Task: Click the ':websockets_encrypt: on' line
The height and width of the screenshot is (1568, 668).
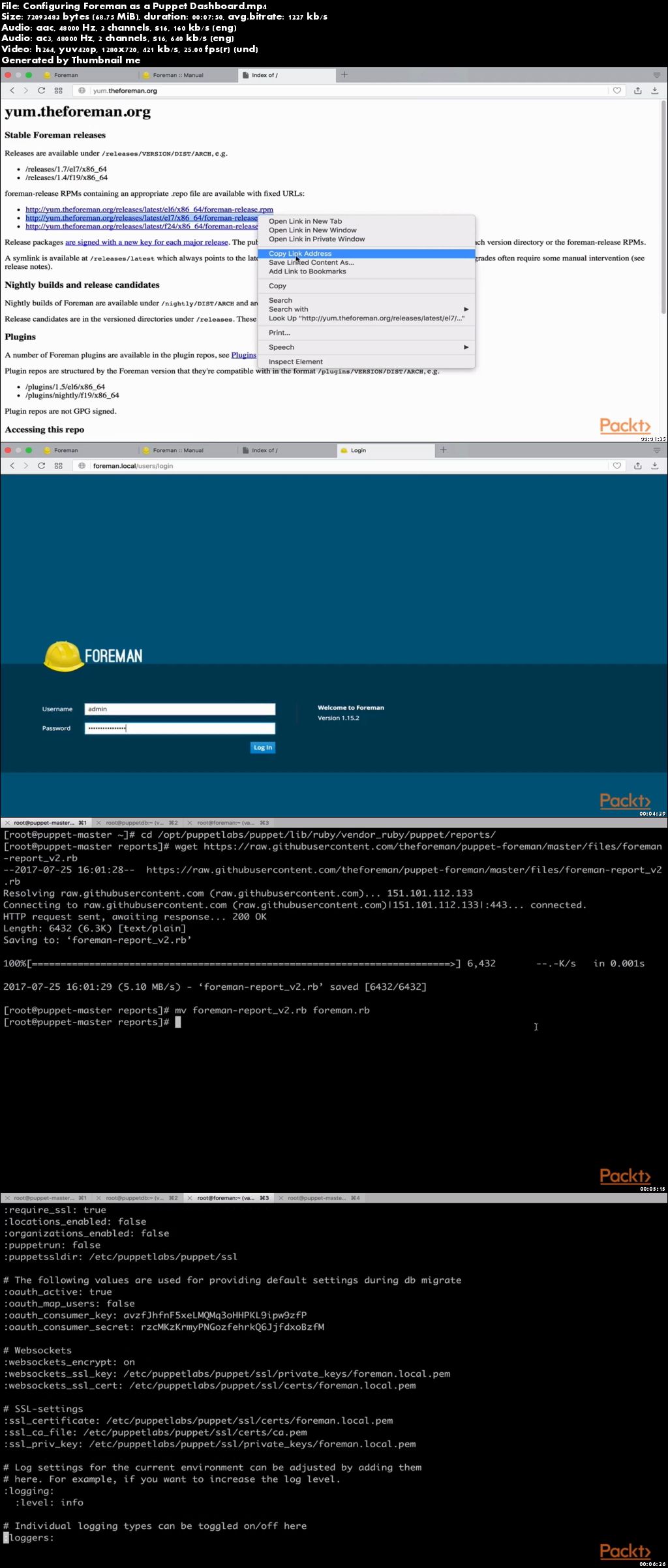Action: click(69, 1362)
